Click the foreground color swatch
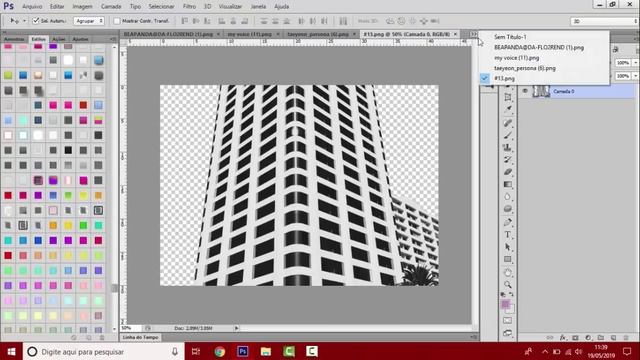The height and width of the screenshot is (360, 640). point(505,304)
